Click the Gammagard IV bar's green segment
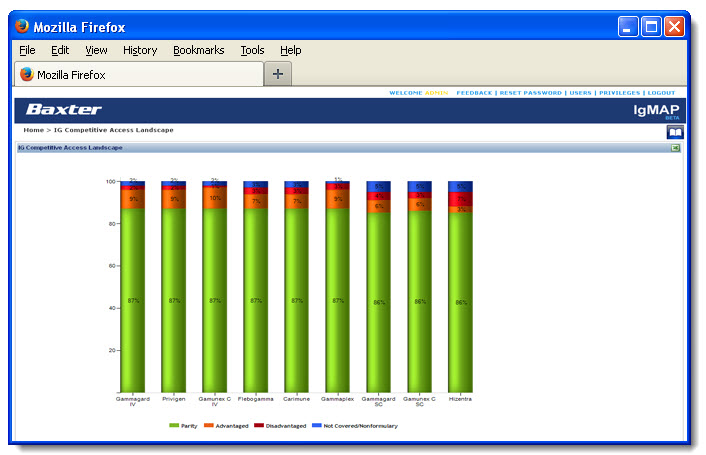 133,300
